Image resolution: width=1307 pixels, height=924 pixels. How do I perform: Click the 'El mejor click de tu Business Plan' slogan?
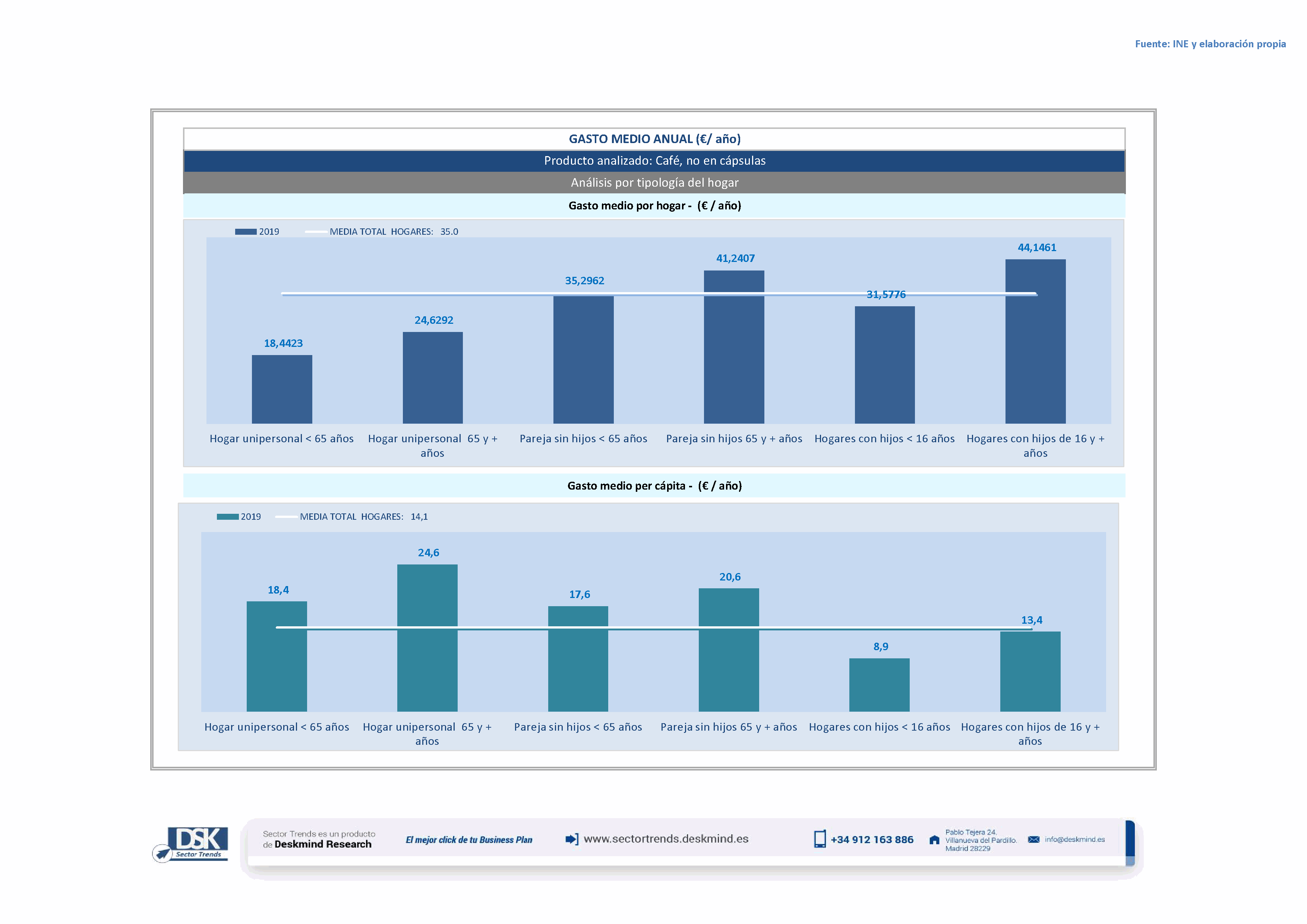click(x=468, y=840)
